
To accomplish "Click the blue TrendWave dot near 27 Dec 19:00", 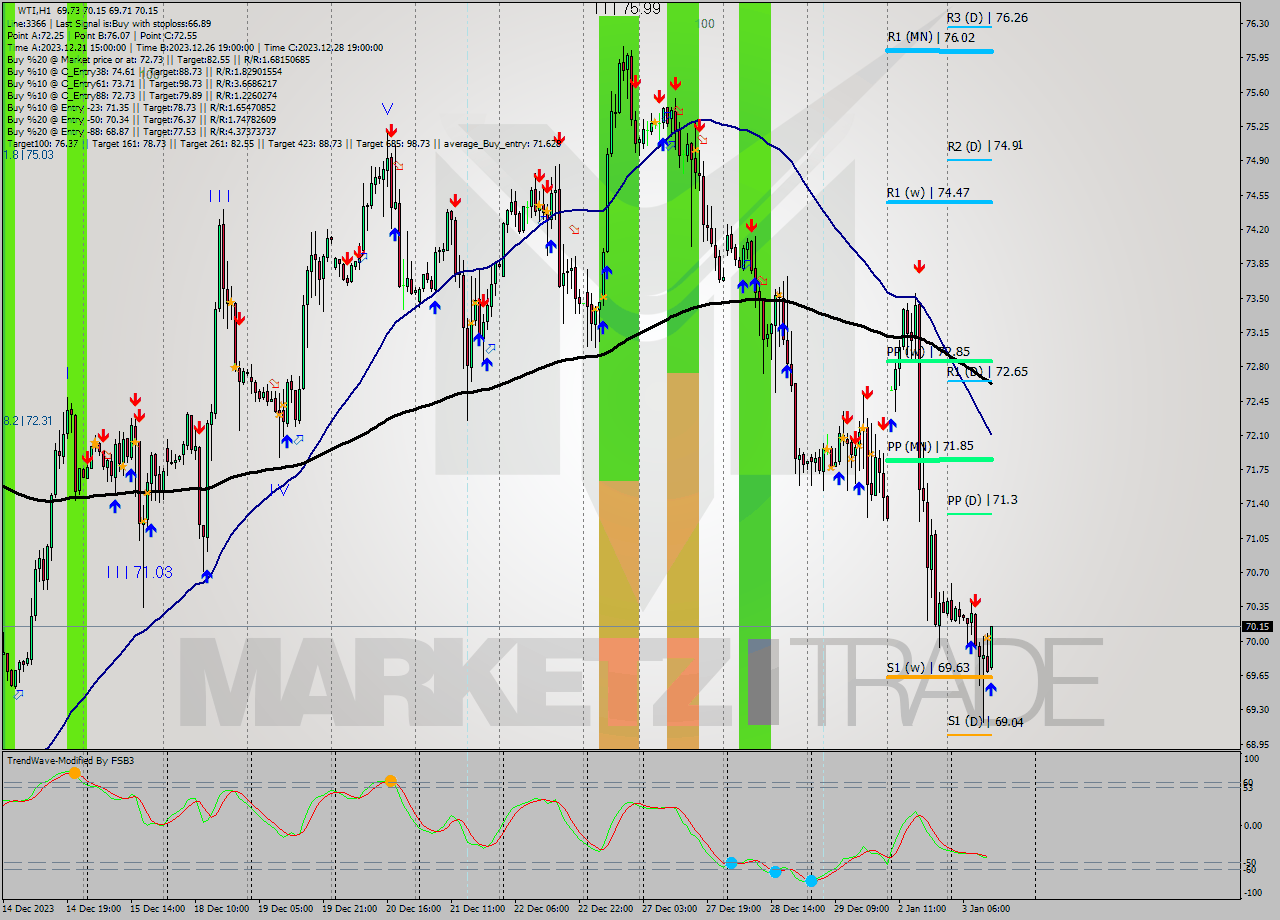I will [x=731, y=862].
